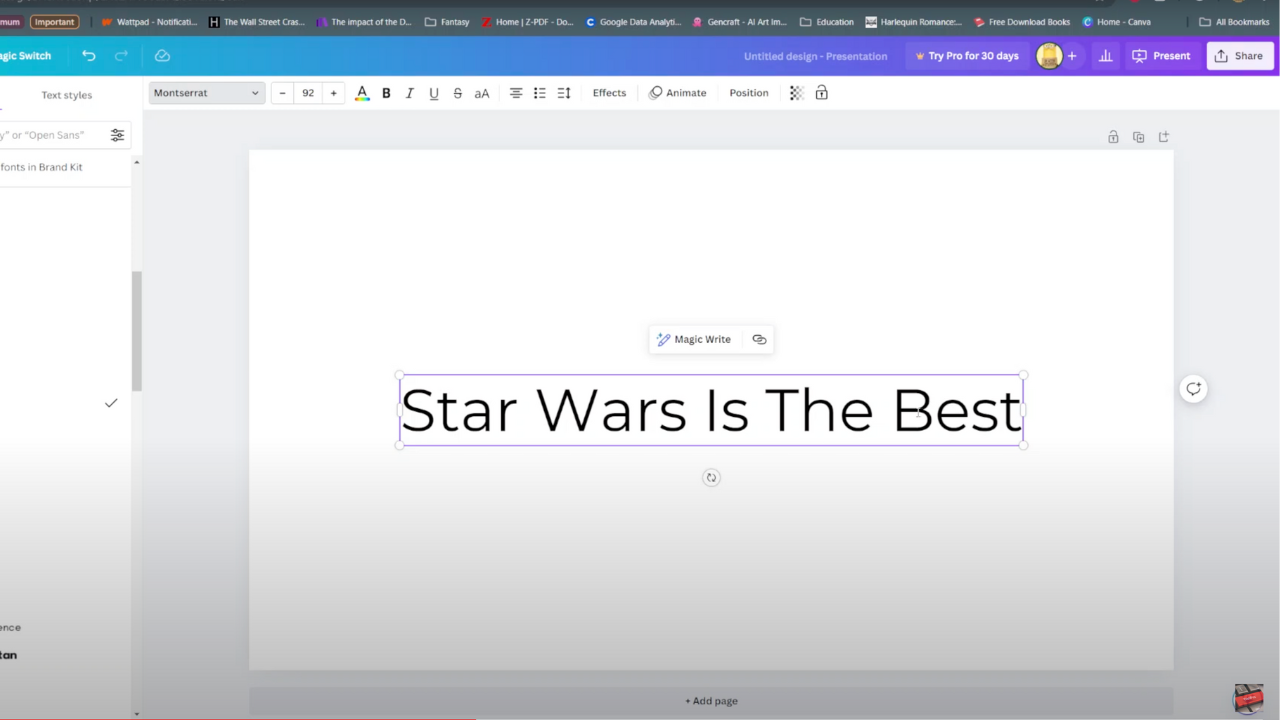
Task: Click the rotate handle below the text
Action: tap(711, 478)
